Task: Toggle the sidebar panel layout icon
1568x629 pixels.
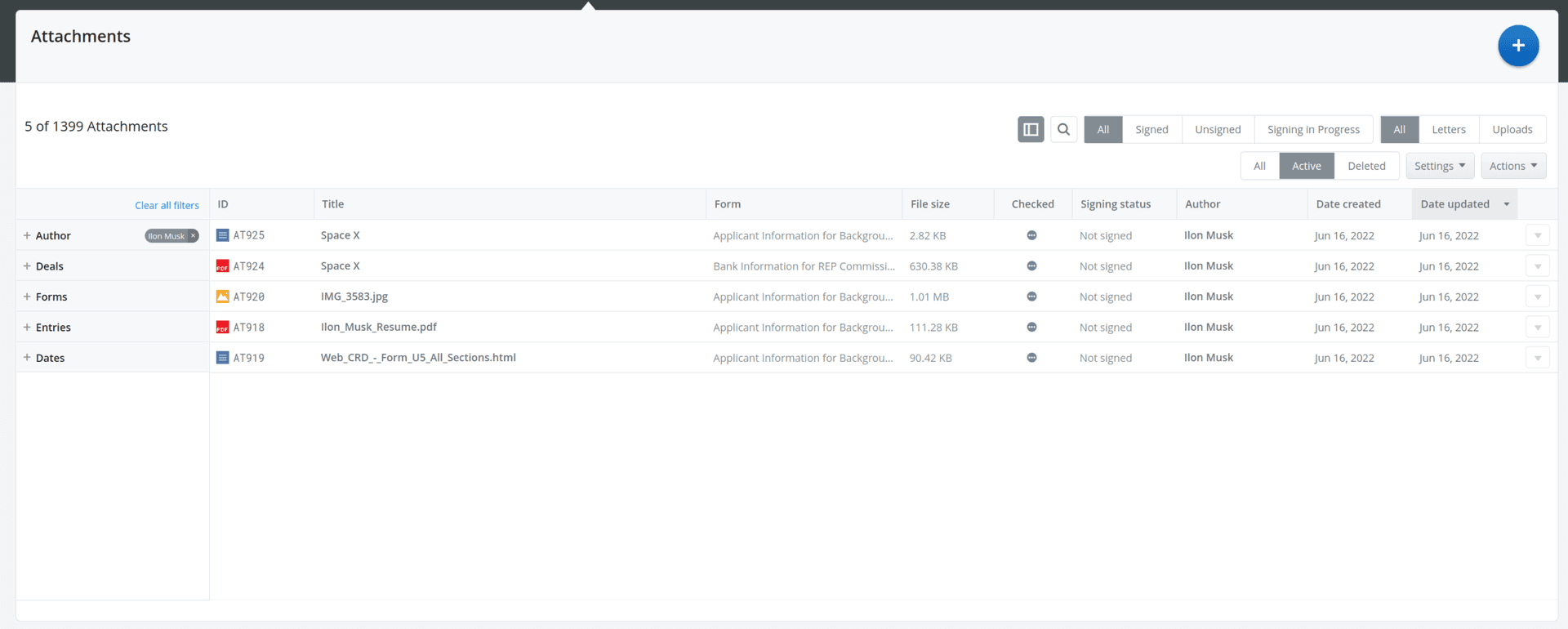Action: (1031, 129)
